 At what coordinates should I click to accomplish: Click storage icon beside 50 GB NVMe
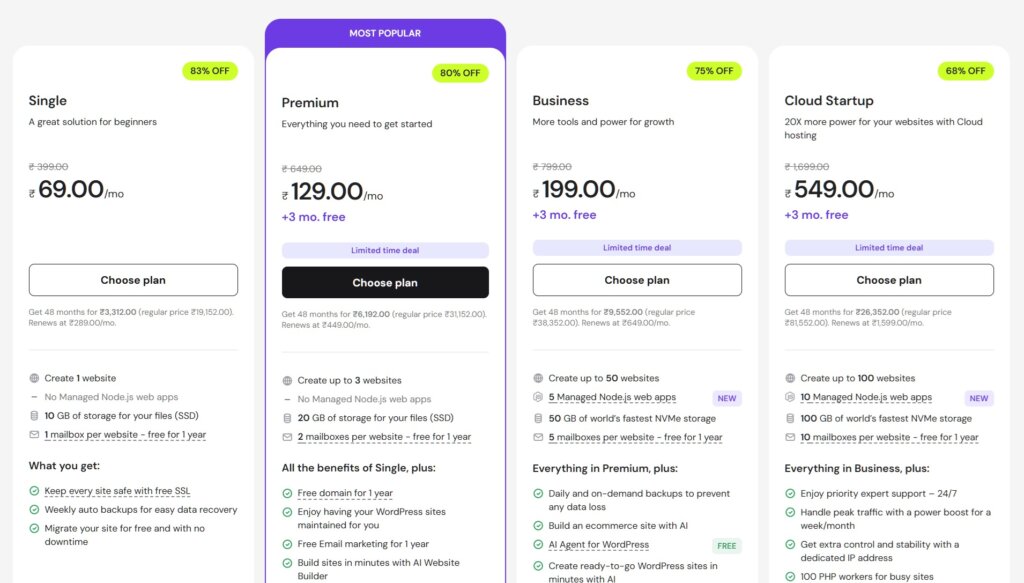coord(538,419)
